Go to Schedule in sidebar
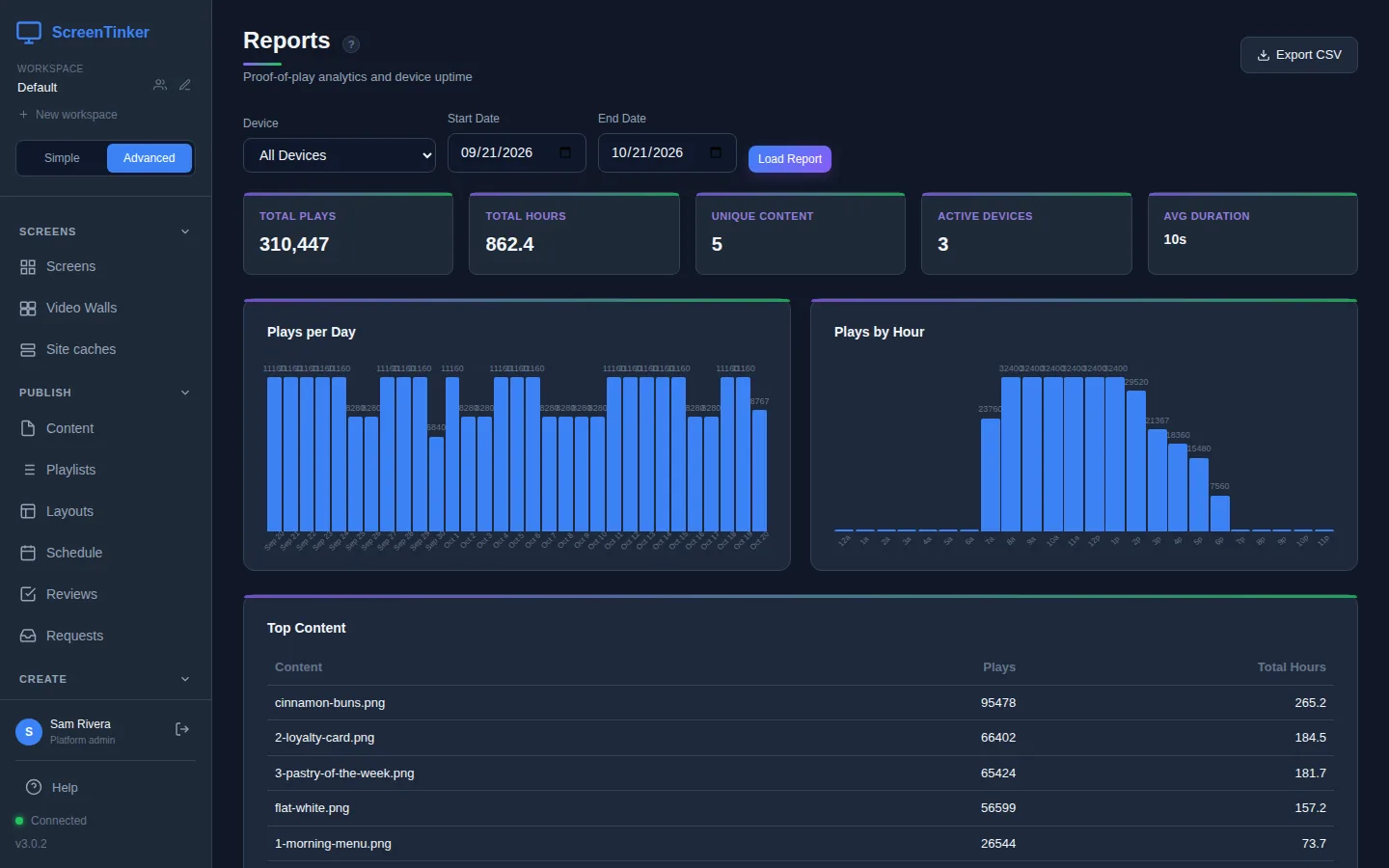1389x868 pixels. coord(105,553)
